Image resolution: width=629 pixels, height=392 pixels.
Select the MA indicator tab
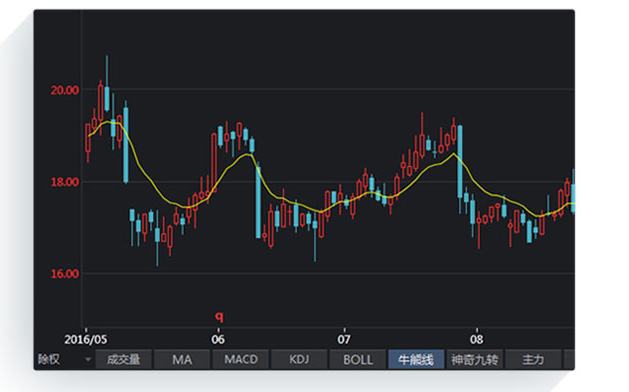(x=182, y=360)
